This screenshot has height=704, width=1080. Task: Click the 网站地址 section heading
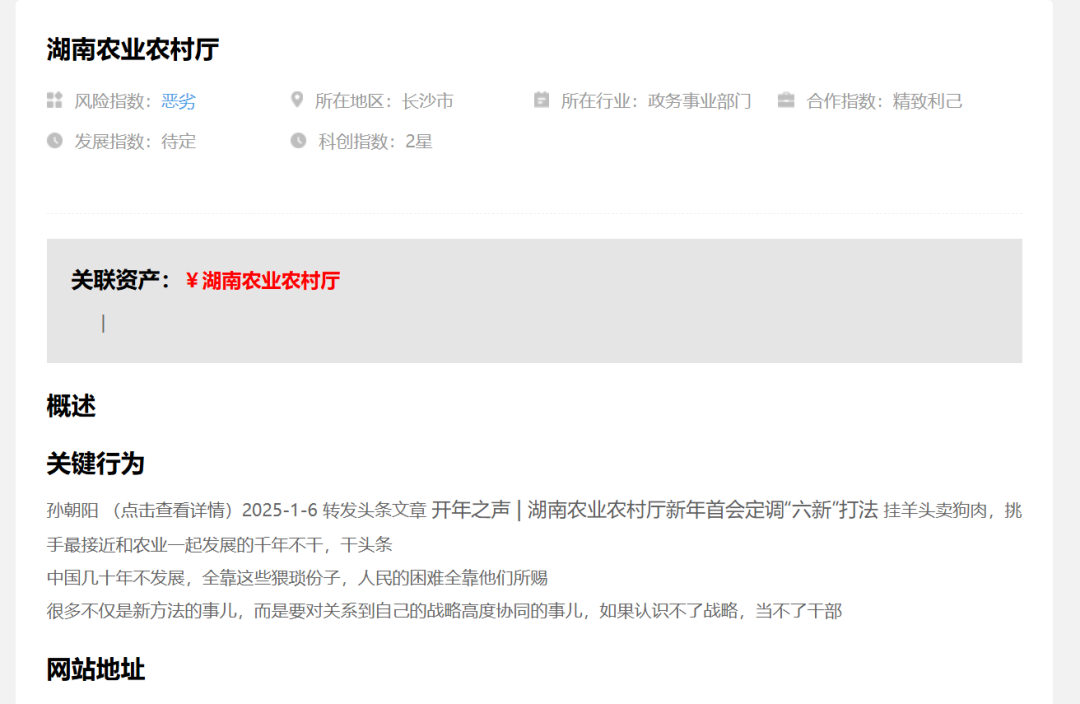click(96, 670)
